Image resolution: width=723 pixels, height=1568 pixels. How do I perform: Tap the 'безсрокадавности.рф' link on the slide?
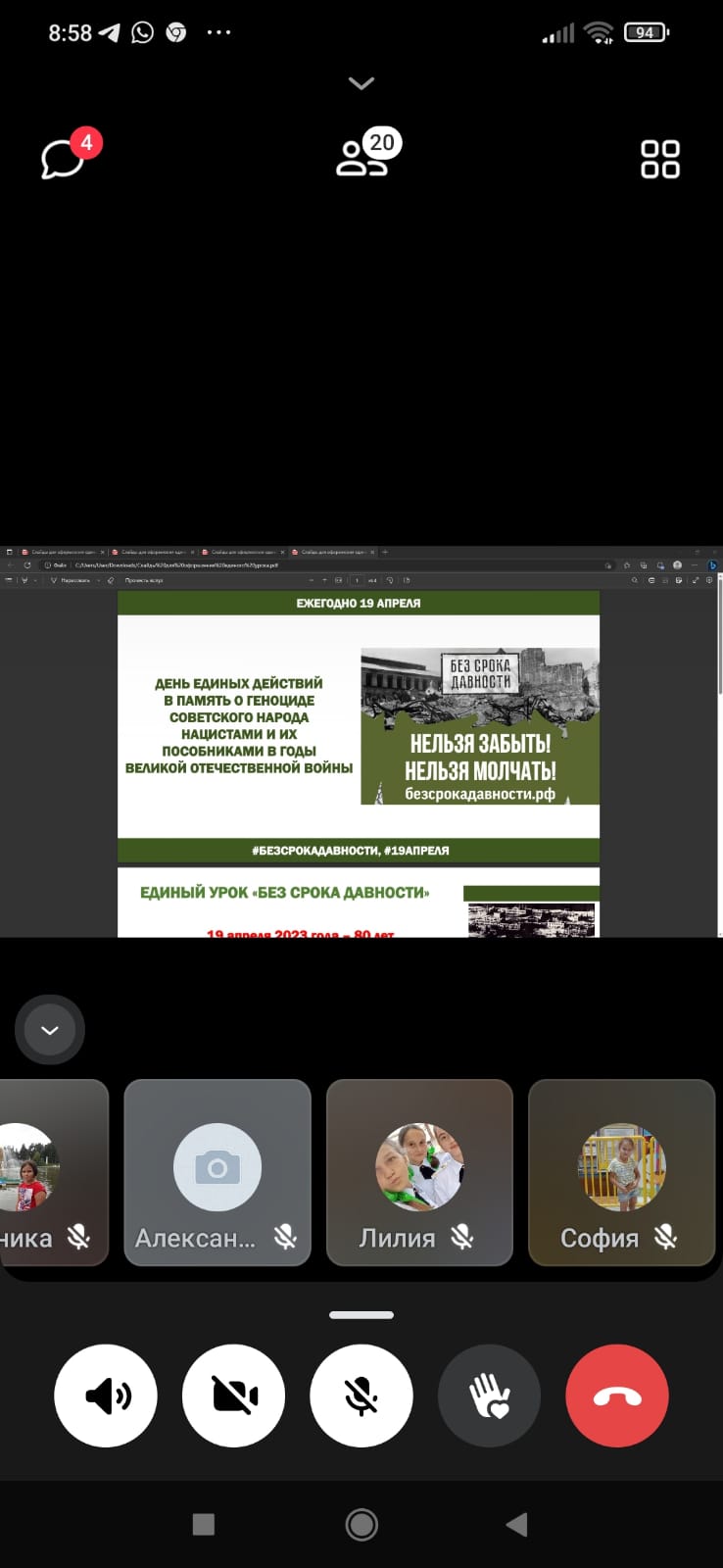480,794
